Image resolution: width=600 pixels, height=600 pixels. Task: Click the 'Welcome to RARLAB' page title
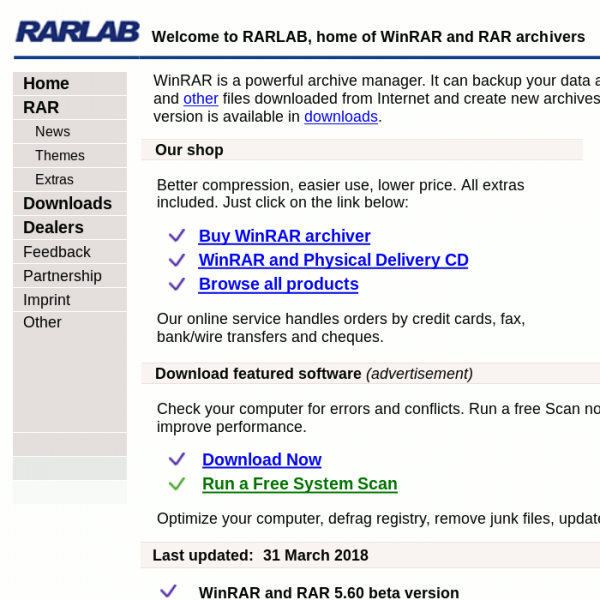point(368,37)
